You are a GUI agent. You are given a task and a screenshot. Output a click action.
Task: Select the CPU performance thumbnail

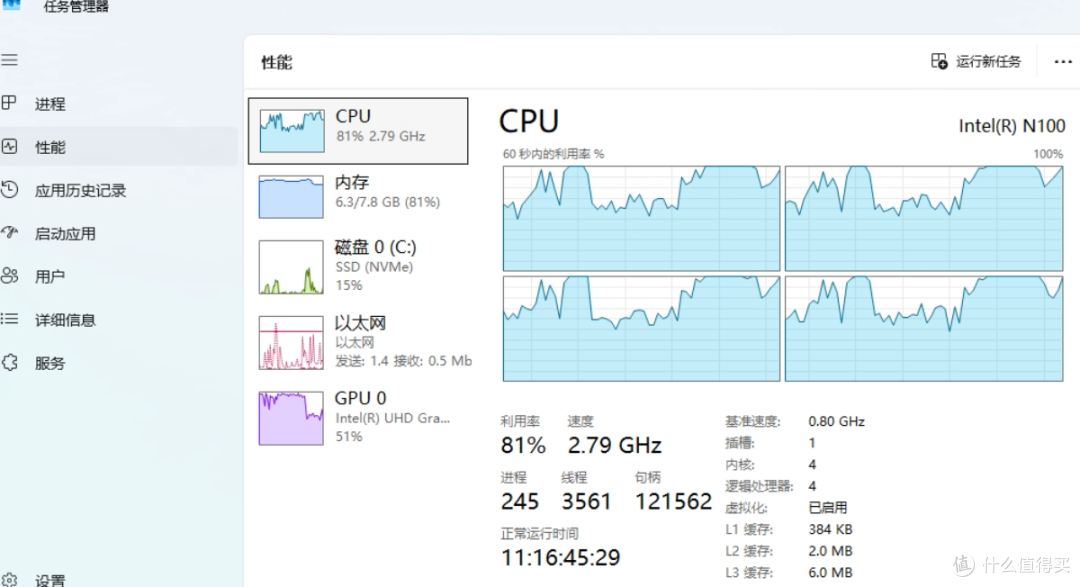coord(291,131)
